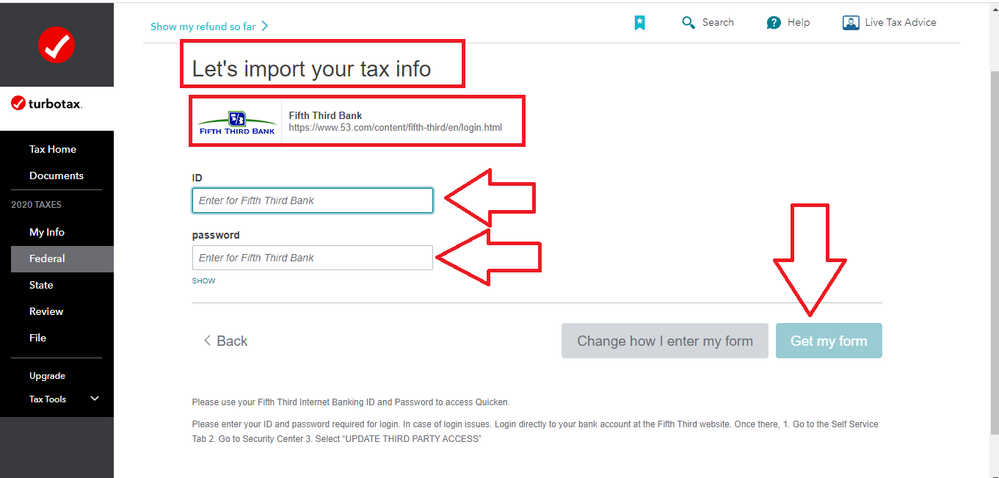Click the Help text link
Image resolution: width=999 pixels, height=478 pixels.
pos(798,22)
